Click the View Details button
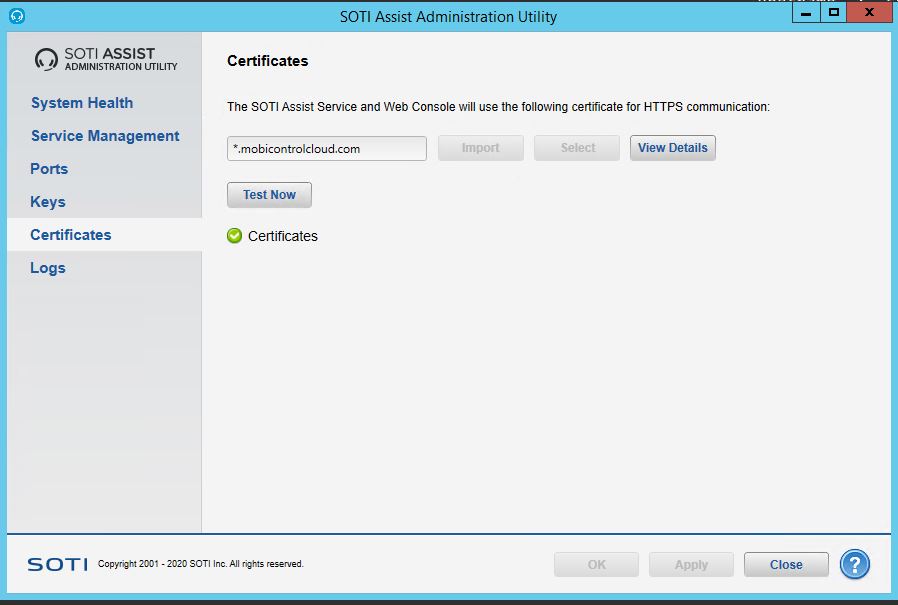 (x=673, y=148)
